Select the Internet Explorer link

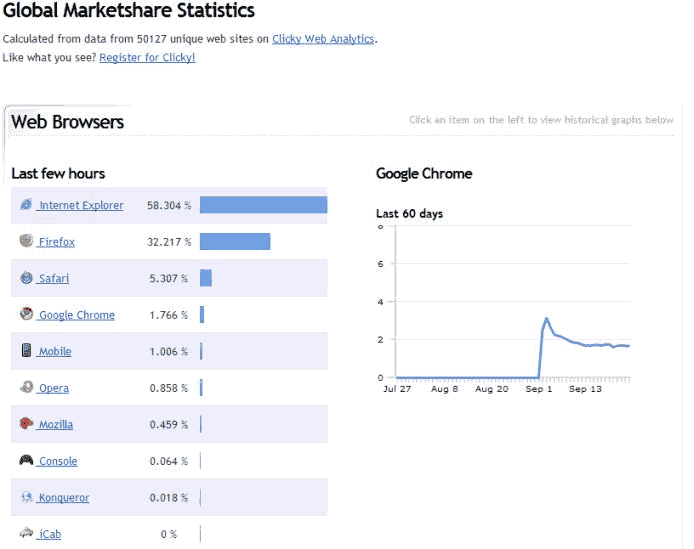[x=81, y=205]
